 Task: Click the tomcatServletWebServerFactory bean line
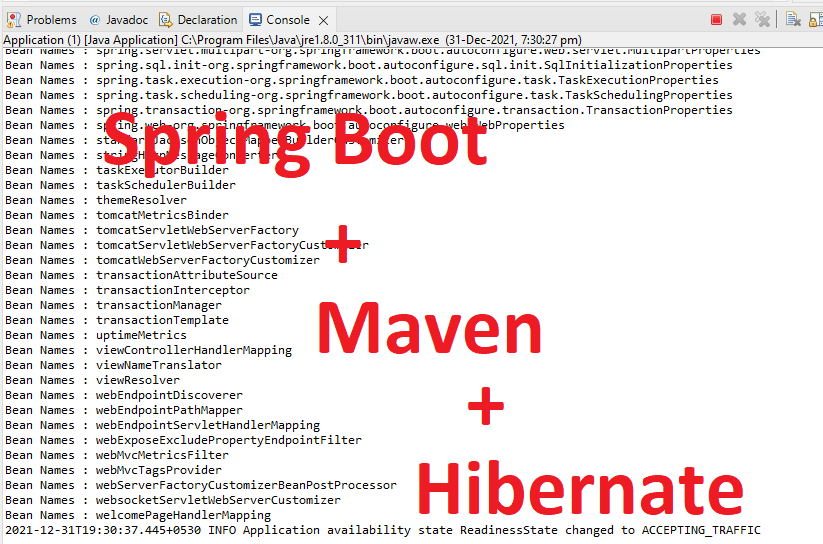pos(152,230)
